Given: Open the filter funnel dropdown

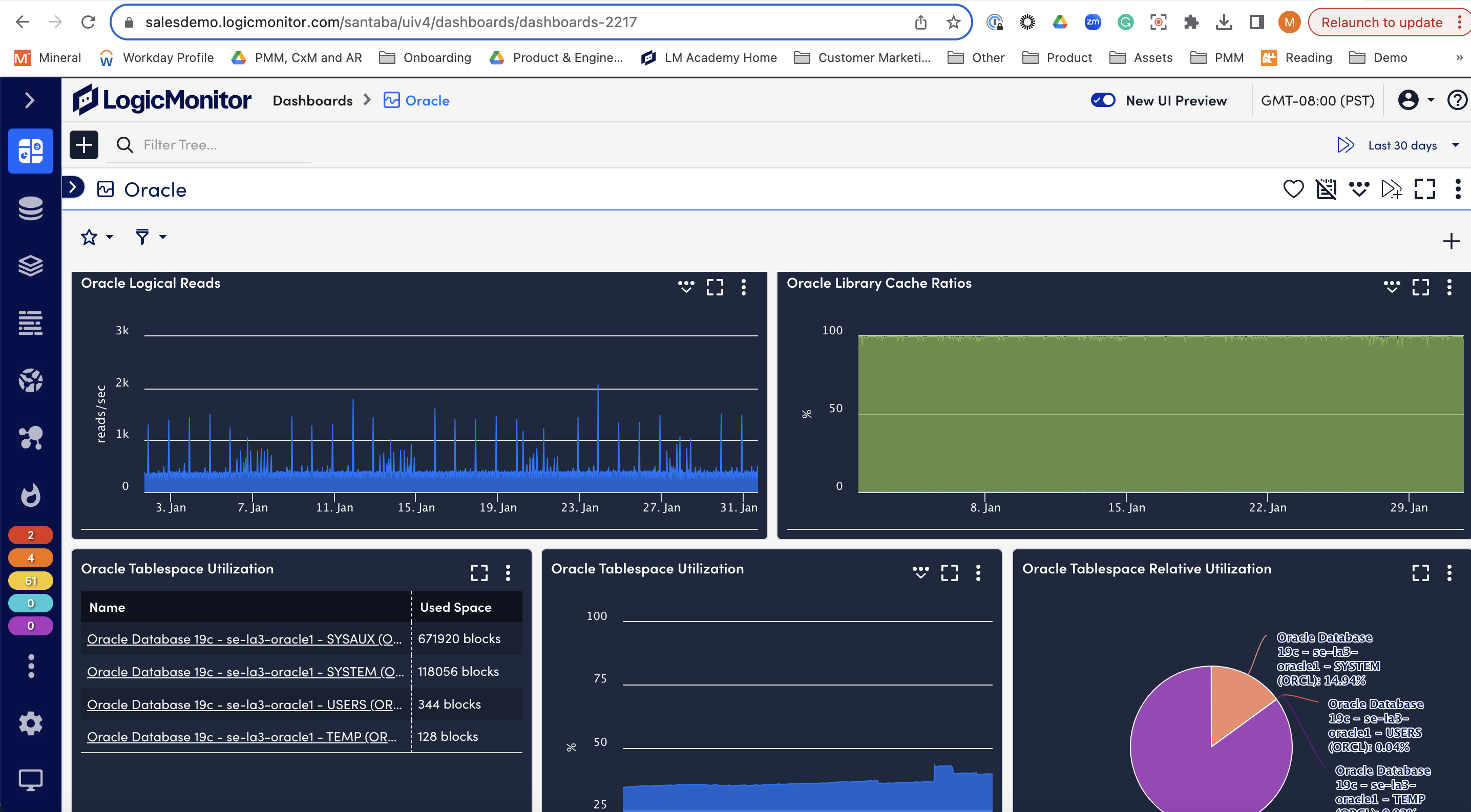Looking at the screenshot, I should (150, 237).
